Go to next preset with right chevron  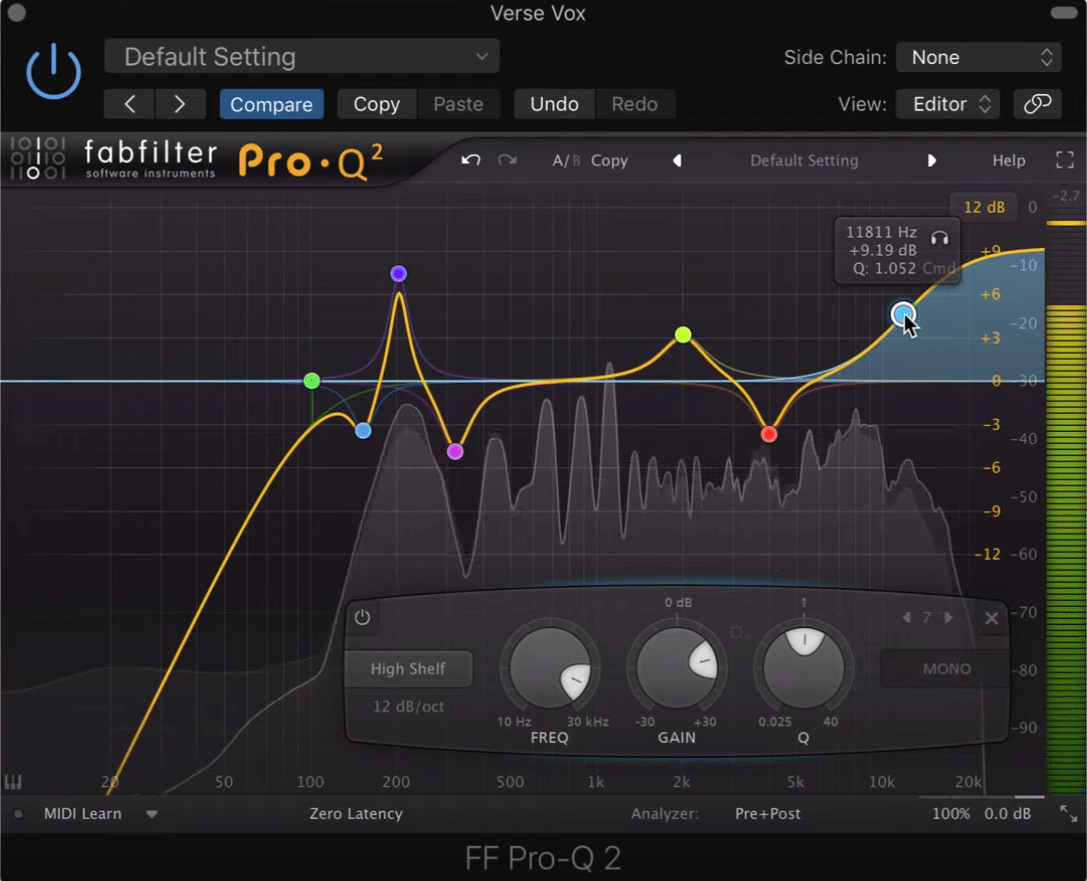[180, 104]
